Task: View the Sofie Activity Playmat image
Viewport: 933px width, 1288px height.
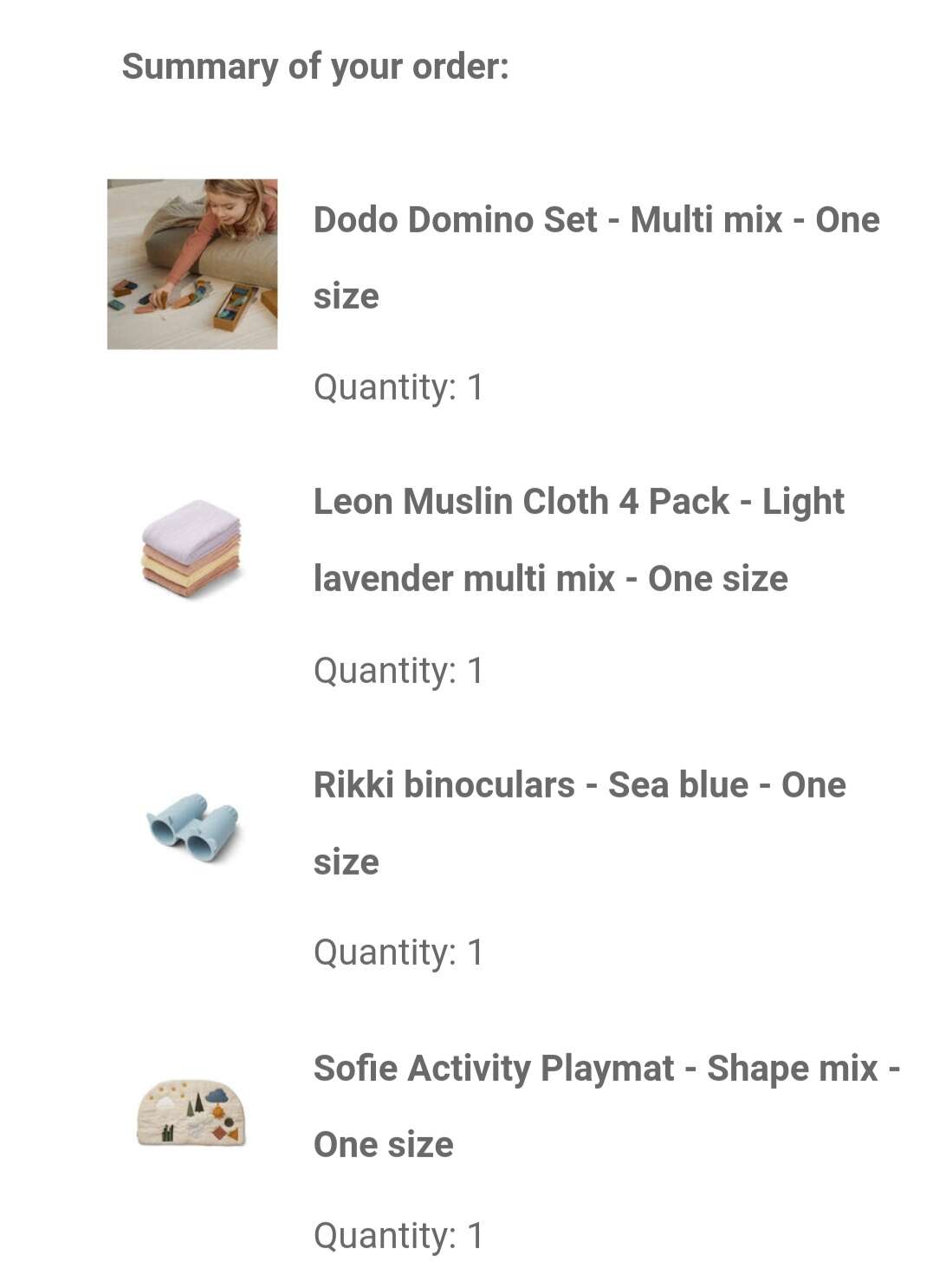Action: pyautogui.click(x=191, y=1112)
